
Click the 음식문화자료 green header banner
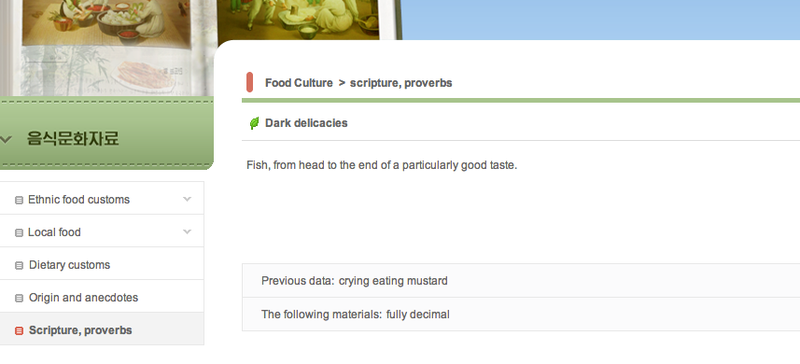[107, 133]
